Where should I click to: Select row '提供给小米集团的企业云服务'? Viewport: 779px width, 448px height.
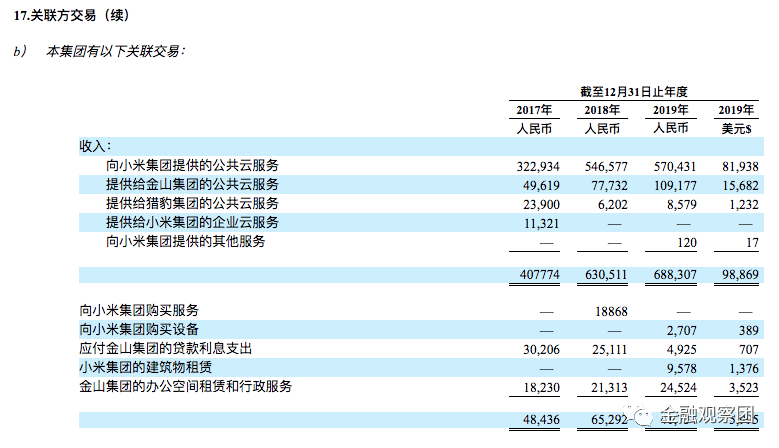tap(192, 222)
